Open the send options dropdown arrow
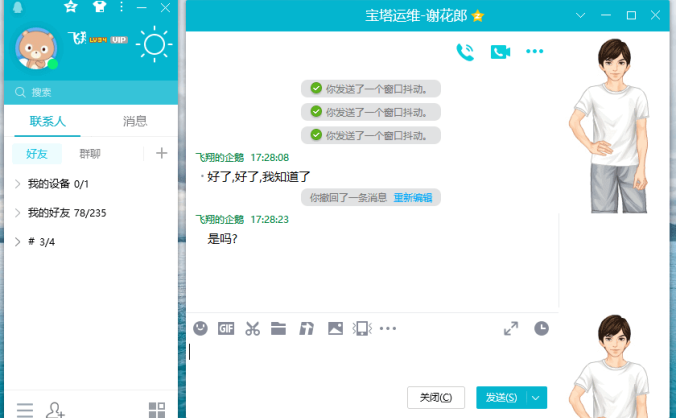Image resolution: width=676 pixels, height=418 pixels. (x=536, y=397)
